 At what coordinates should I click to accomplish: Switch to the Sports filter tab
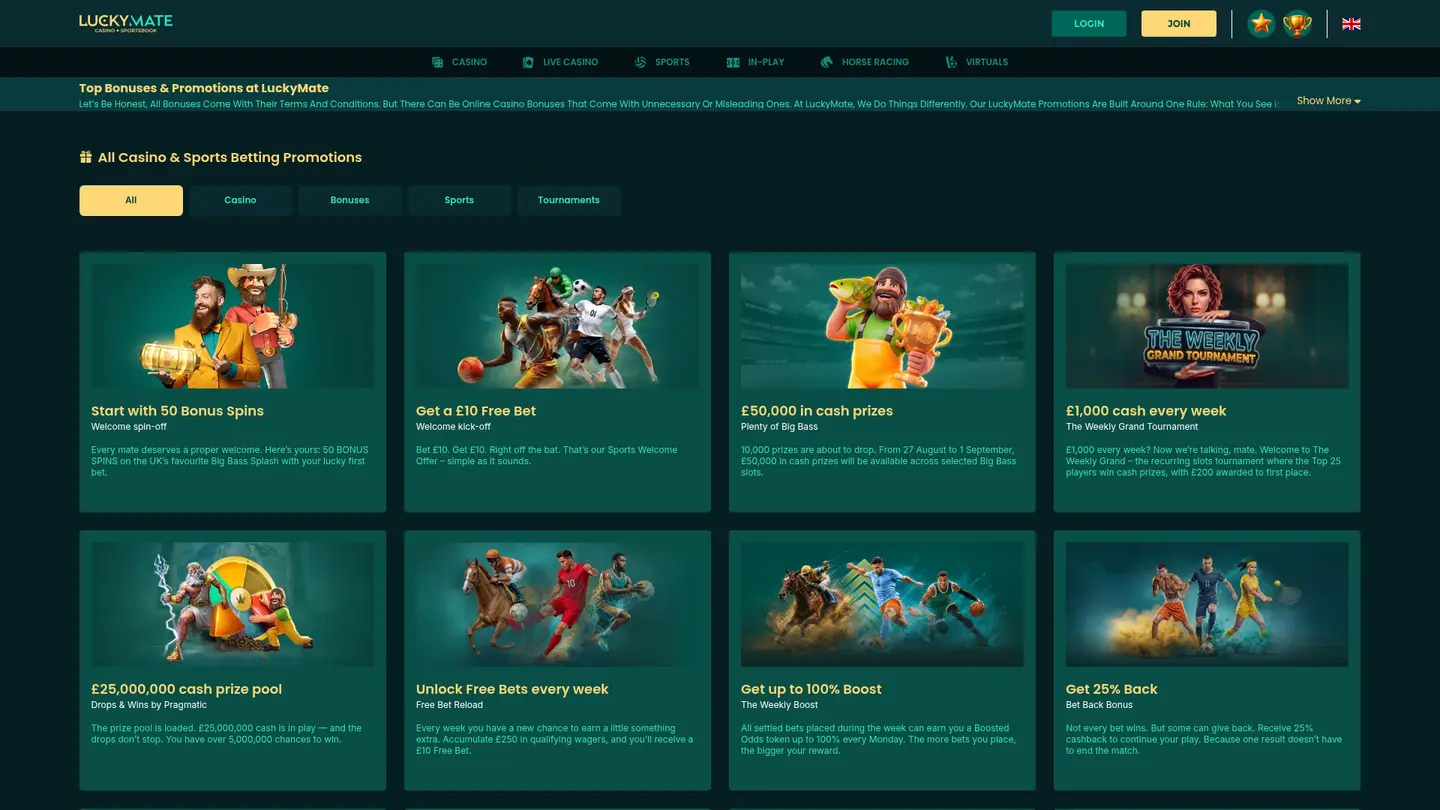pos(459,200)
